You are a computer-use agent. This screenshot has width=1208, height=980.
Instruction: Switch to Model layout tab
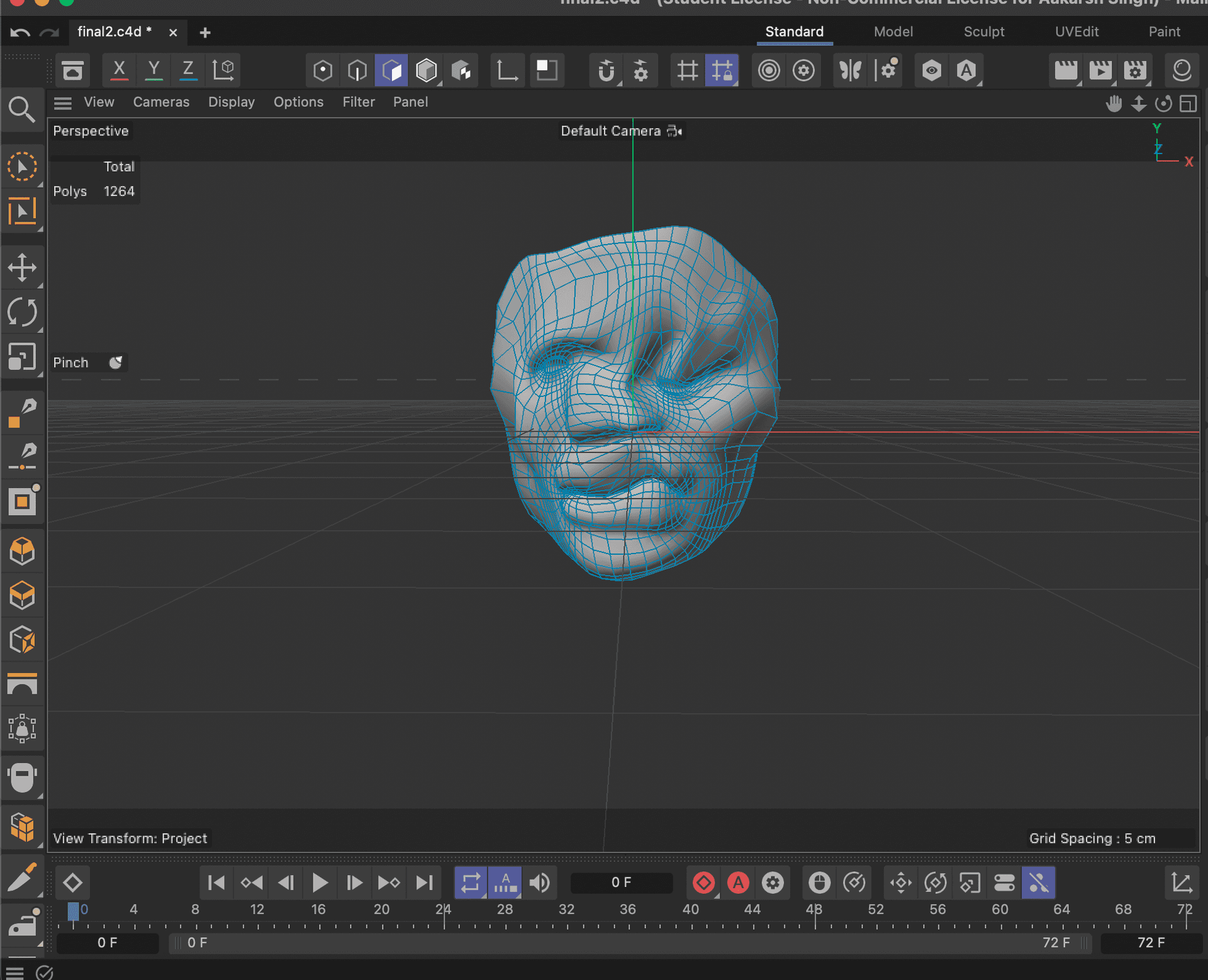pos(893,31)
